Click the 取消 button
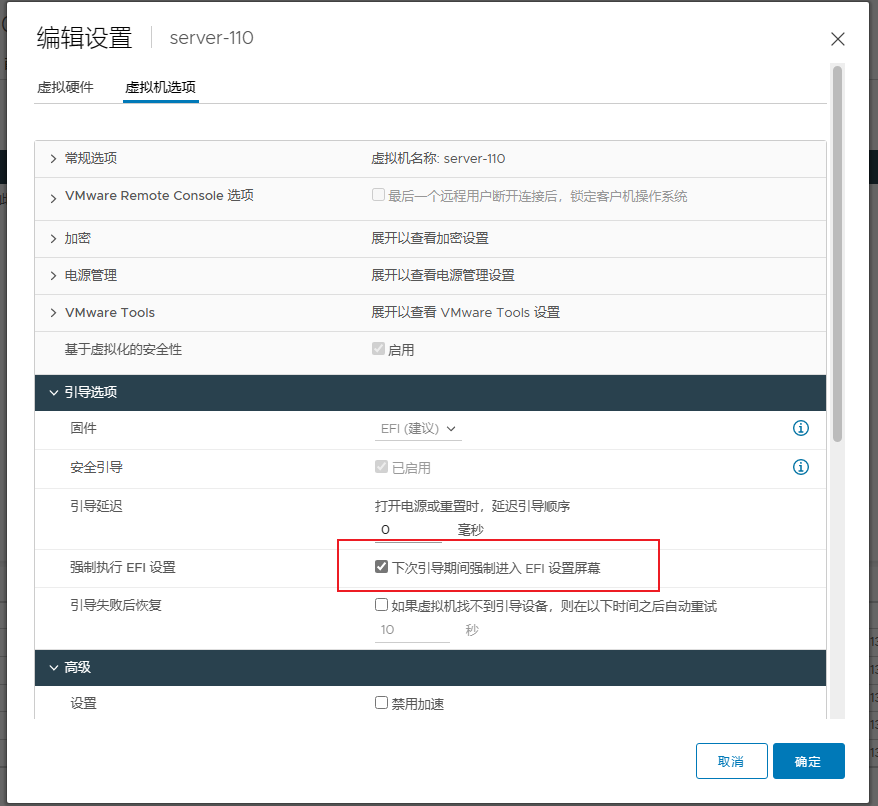 pos(731,761)
